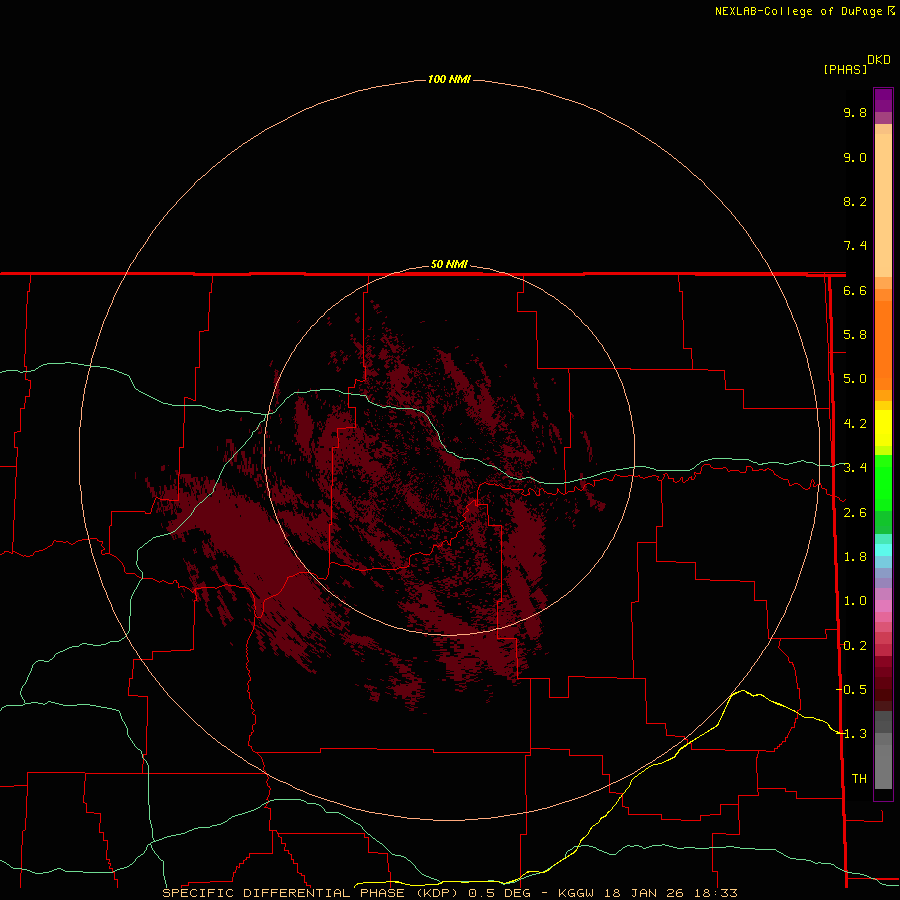
Task: Click the -1.3 scale value
Action: point(851,734)
